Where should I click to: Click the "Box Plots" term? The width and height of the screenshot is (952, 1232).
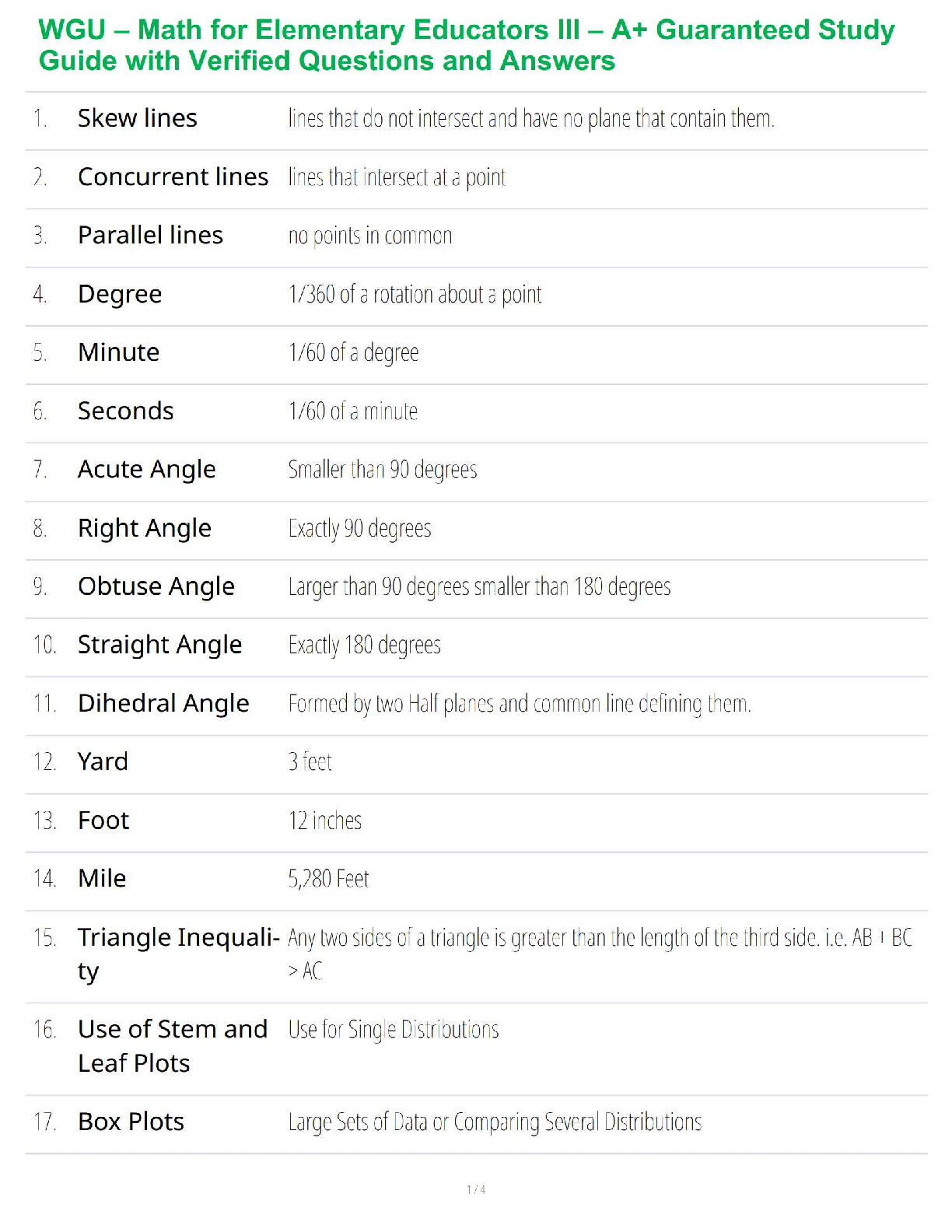131,1122
